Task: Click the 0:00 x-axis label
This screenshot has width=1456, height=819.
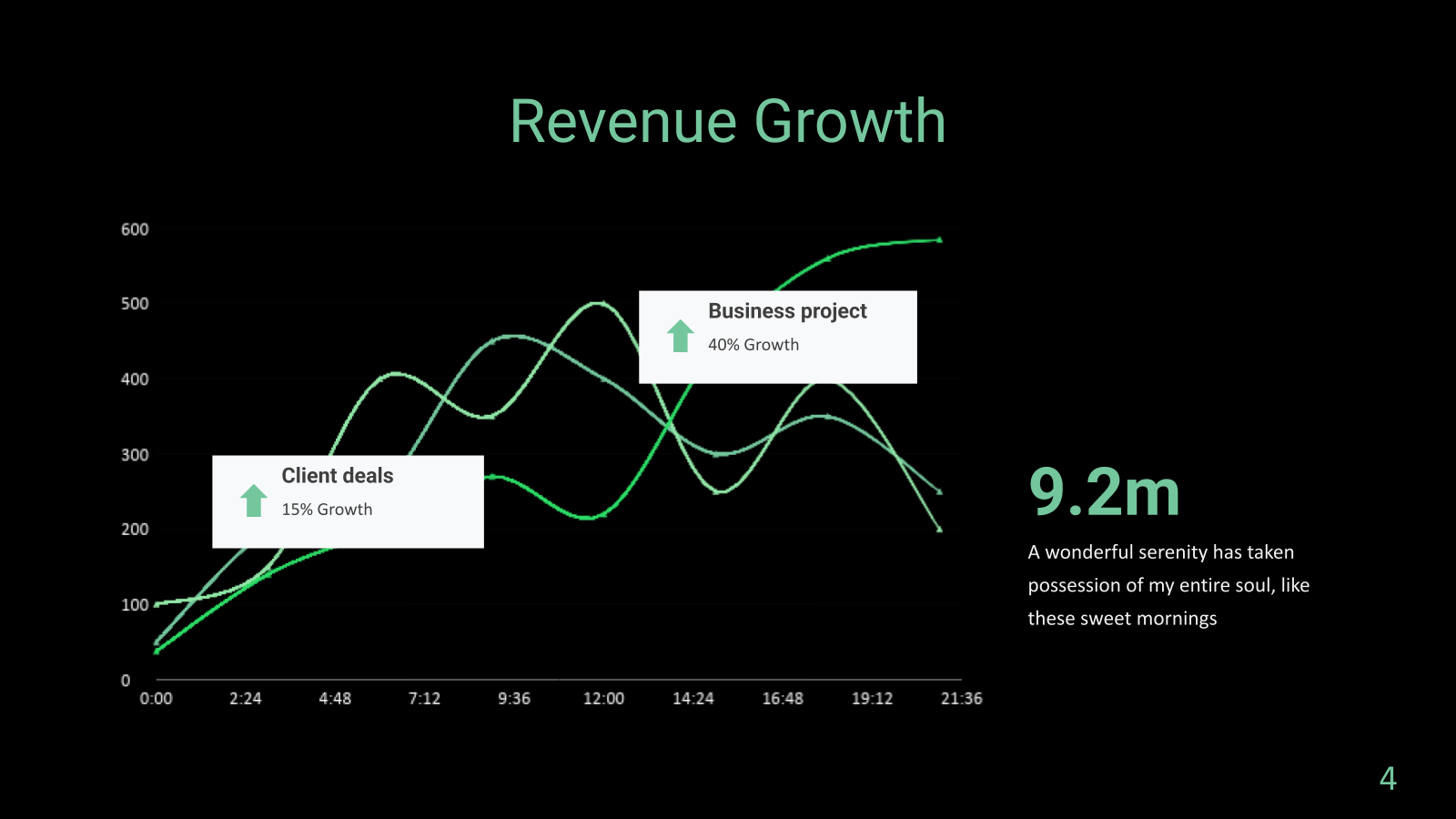Action: [x=156, y=699]
